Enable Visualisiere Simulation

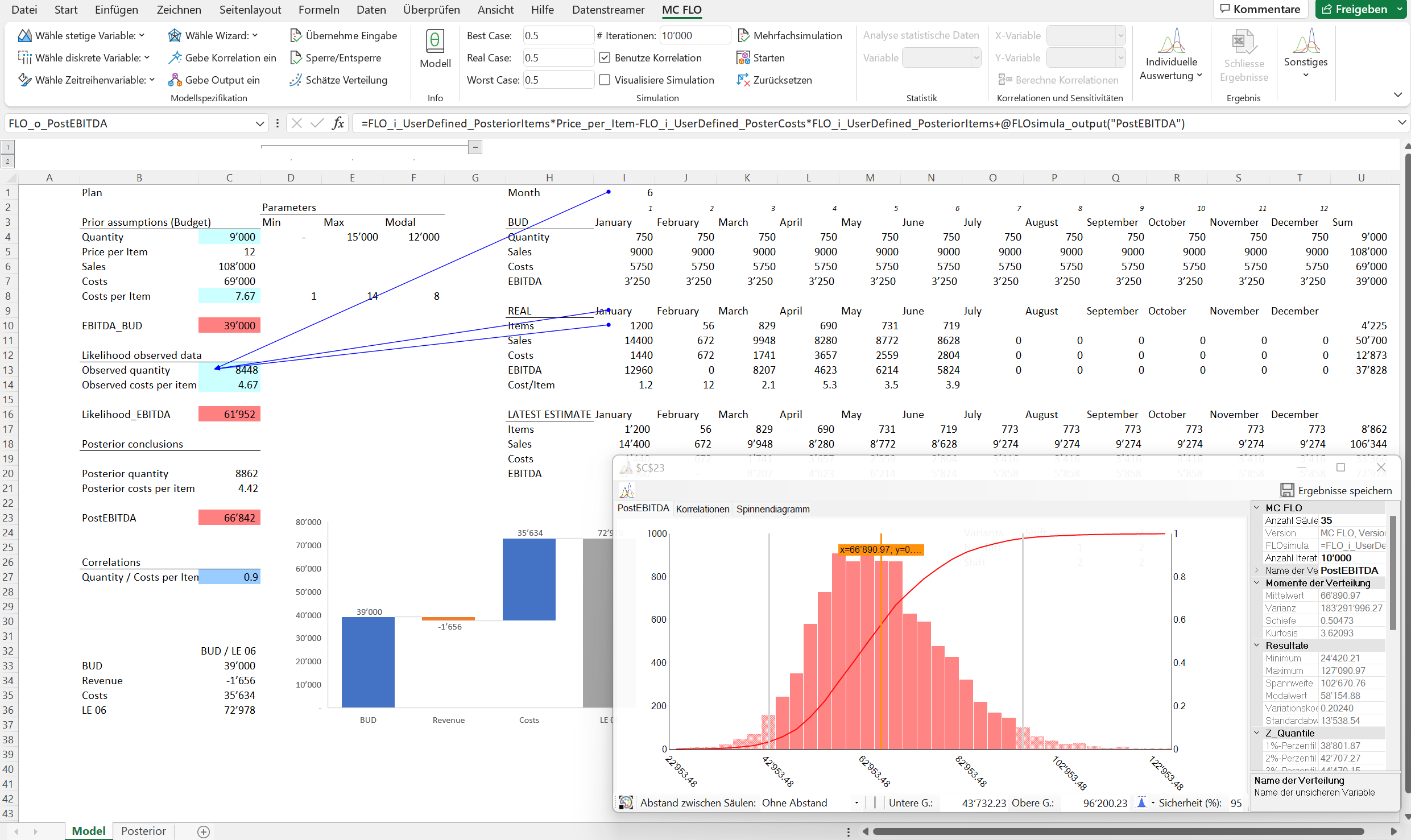[x=605, y=80]
